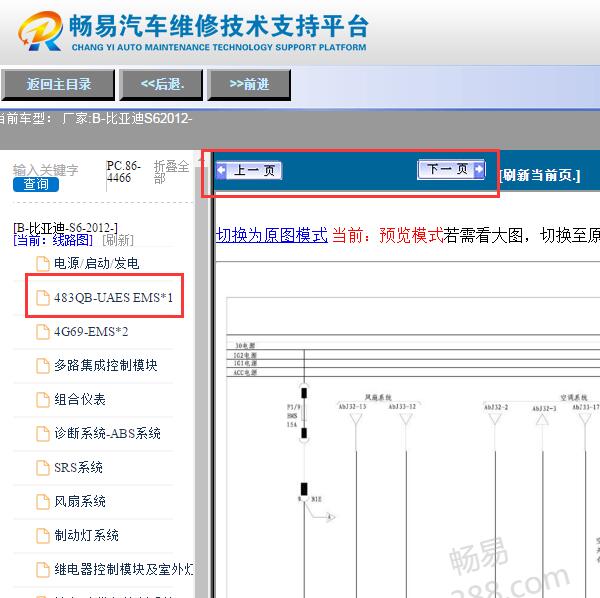The image size is (600, 598).
Task: Click the PC.86-4466 text
Action: pyautogui.click(x=124, y=172)
